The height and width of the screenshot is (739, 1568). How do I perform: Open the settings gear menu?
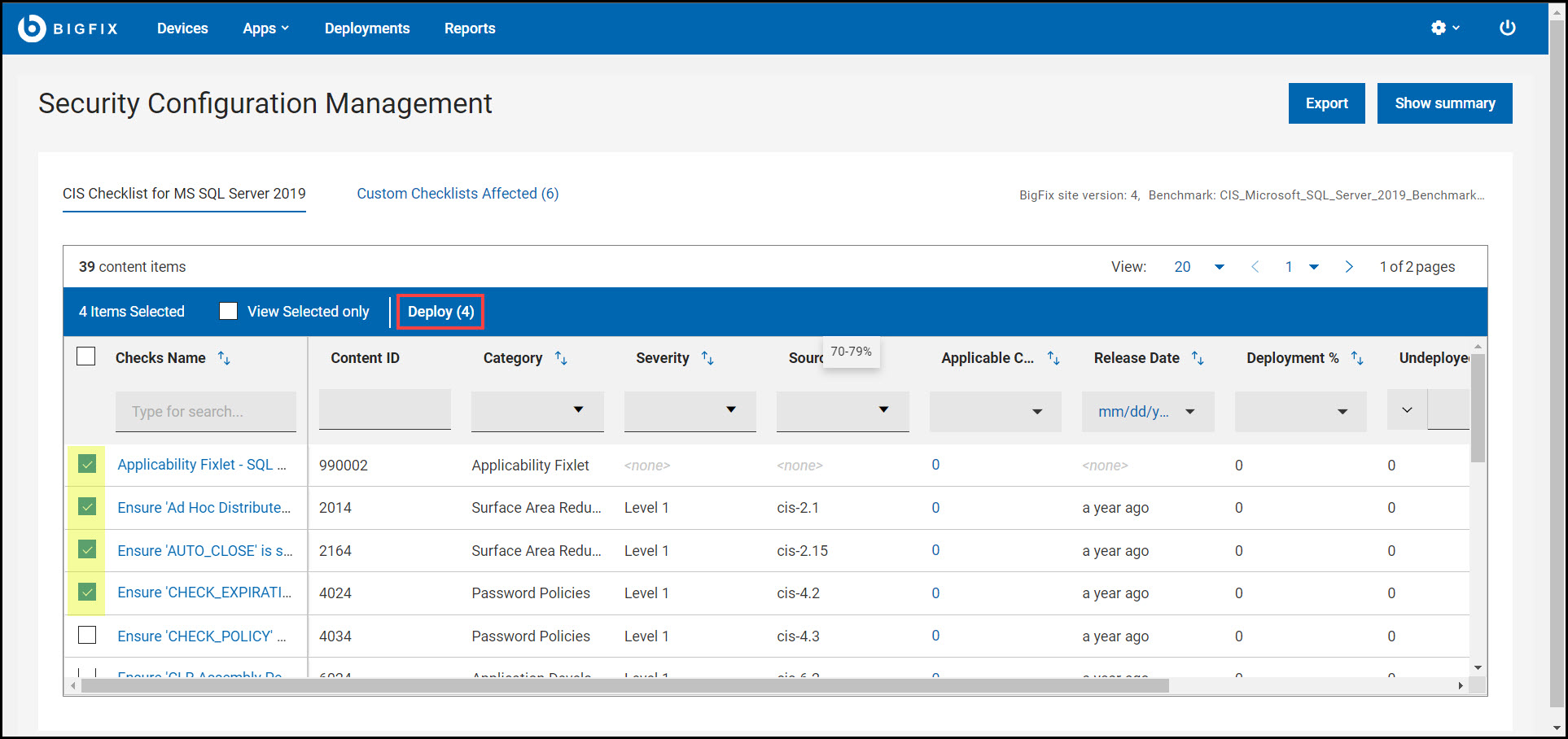pyautogui.click(x=1439, y=27)
